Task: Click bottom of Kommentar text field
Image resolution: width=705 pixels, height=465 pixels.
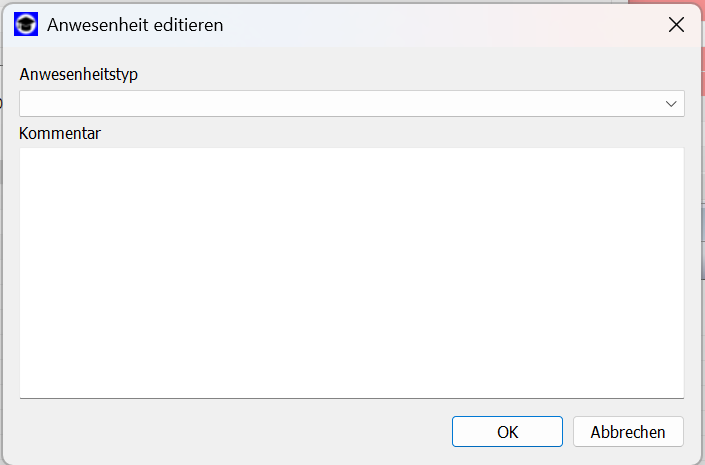Action: 352,391
